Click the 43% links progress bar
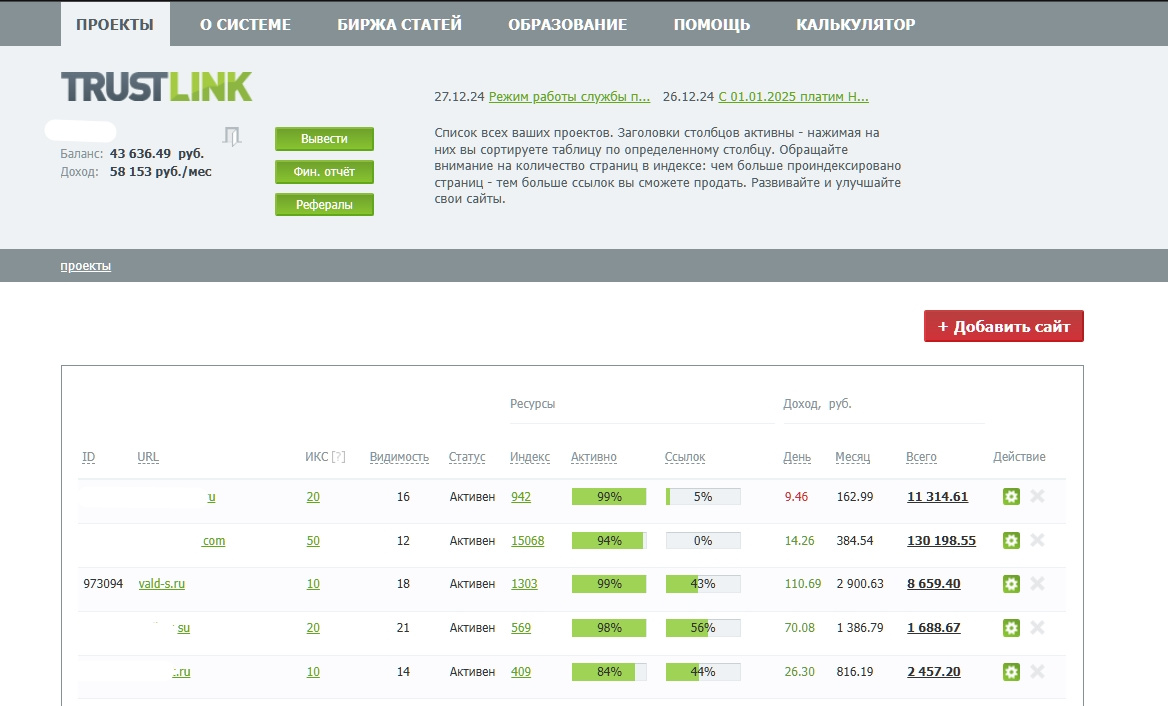This screenshot has height=706, width=1168. [703, 584]
